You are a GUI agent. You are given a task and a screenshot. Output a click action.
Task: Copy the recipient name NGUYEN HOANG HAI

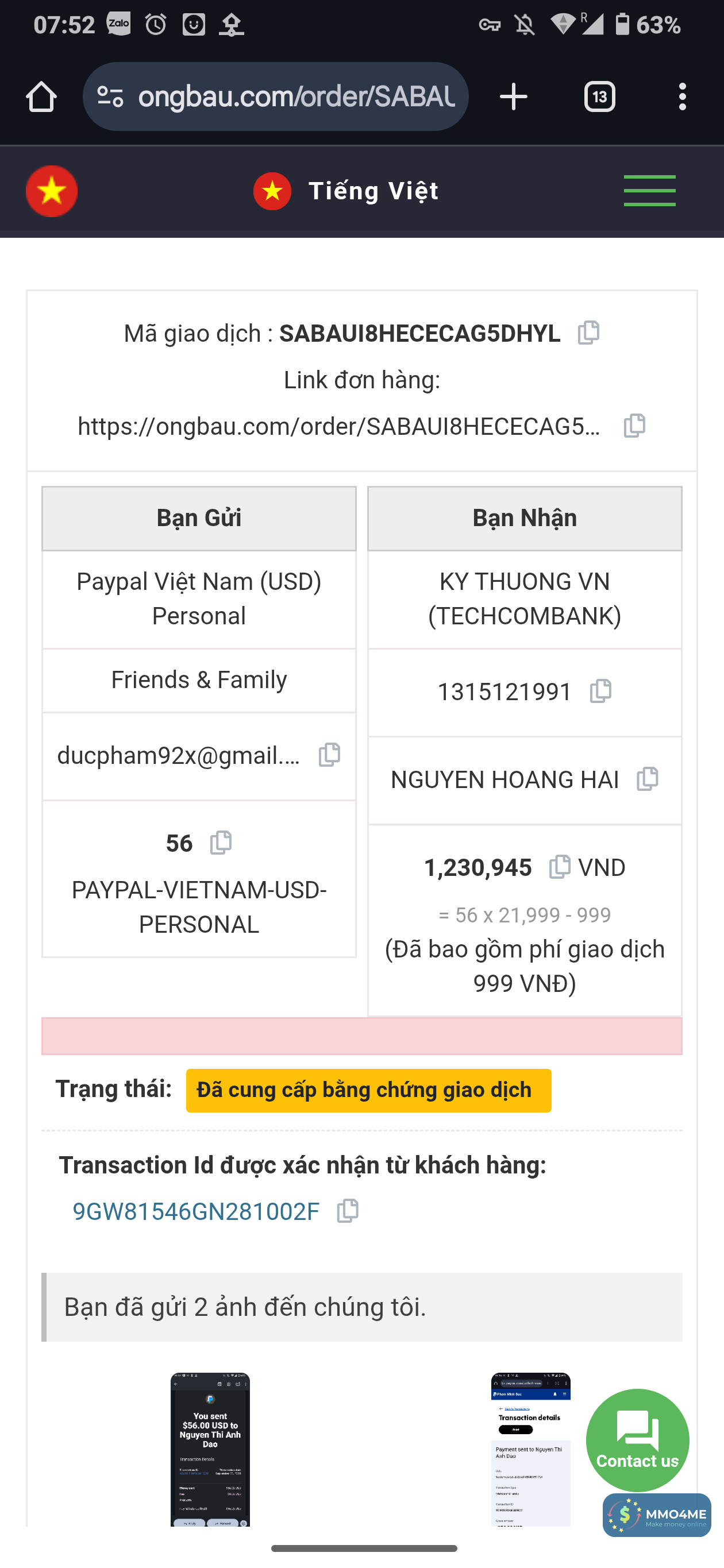click(x=647, y=779)
